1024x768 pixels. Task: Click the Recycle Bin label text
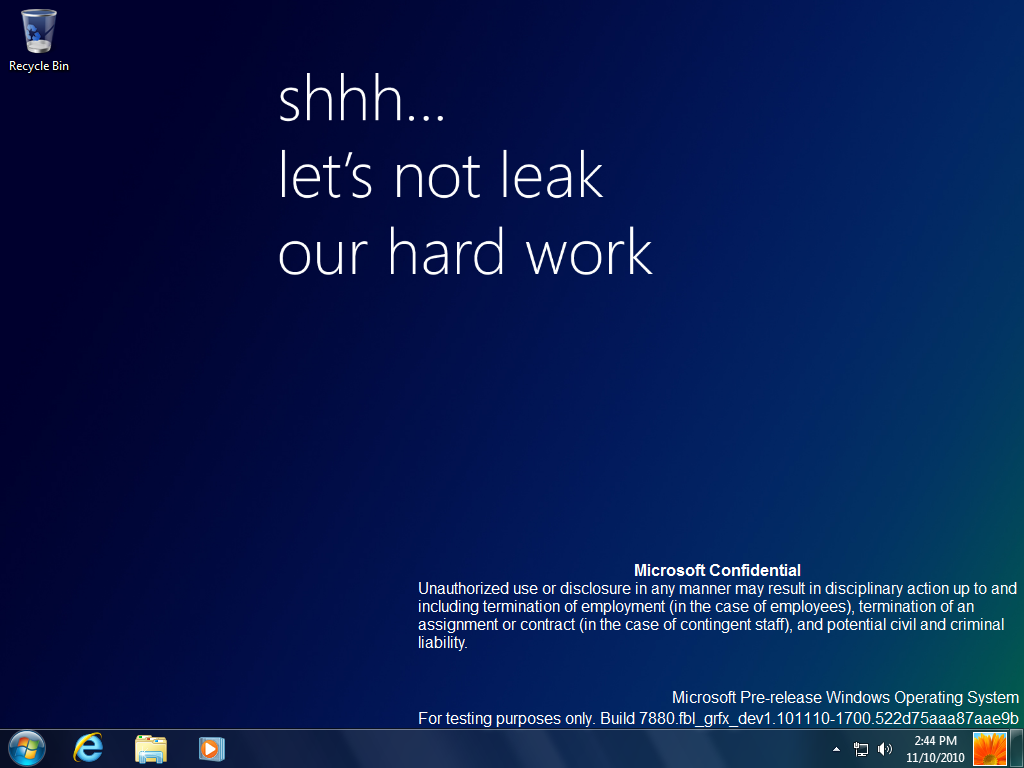39,66
